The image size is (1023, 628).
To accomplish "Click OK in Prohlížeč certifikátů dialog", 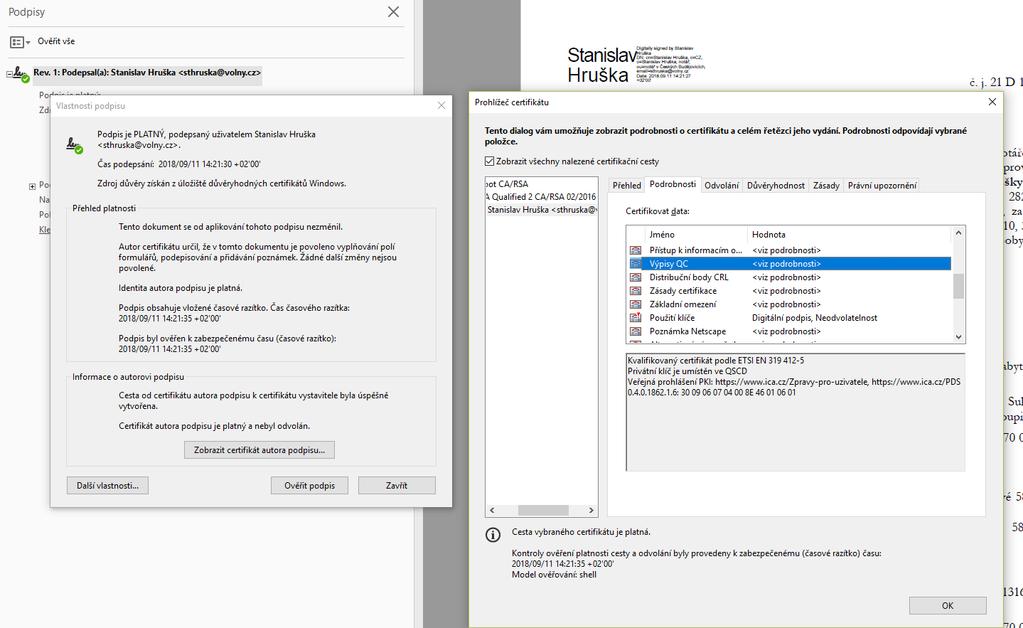I will (947, 605).
